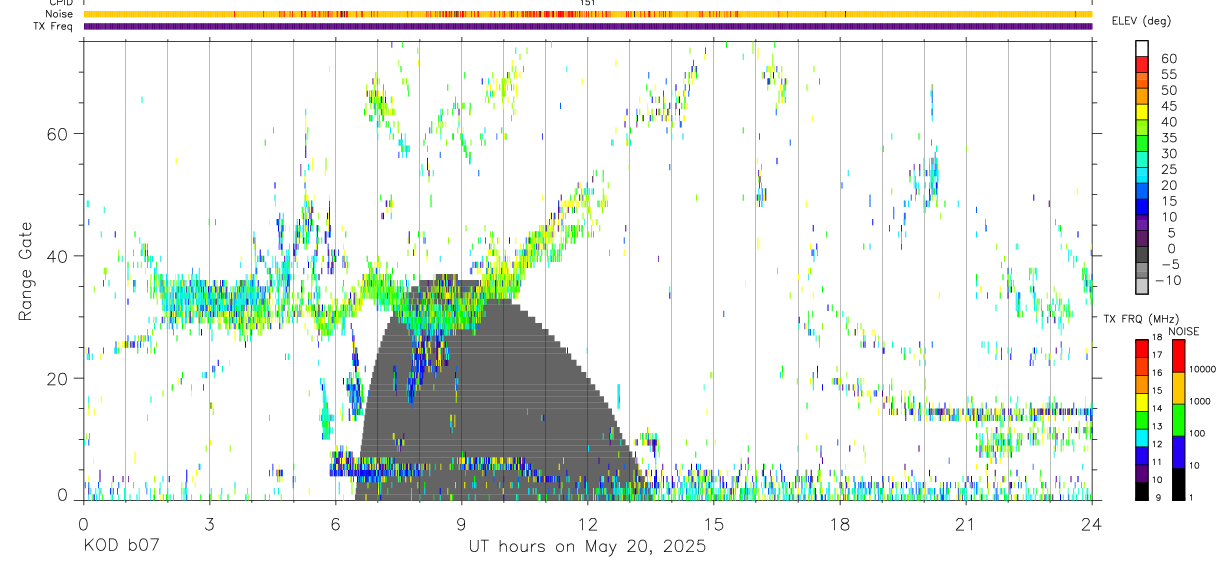Click the light gray -10 degree elevation swatch
Screen dimensions: 1228x567
[x=1142, y=286]
